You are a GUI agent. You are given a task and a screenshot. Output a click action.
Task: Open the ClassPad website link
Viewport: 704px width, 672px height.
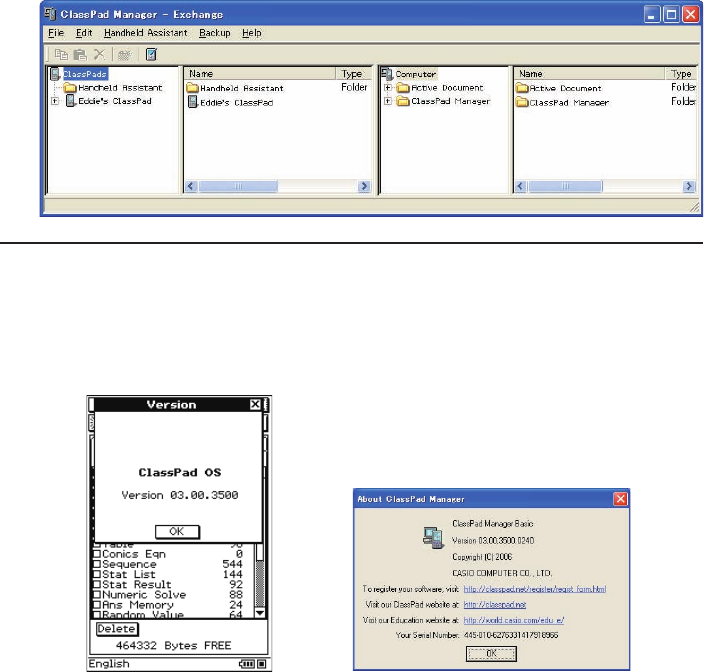pos(495,605)
